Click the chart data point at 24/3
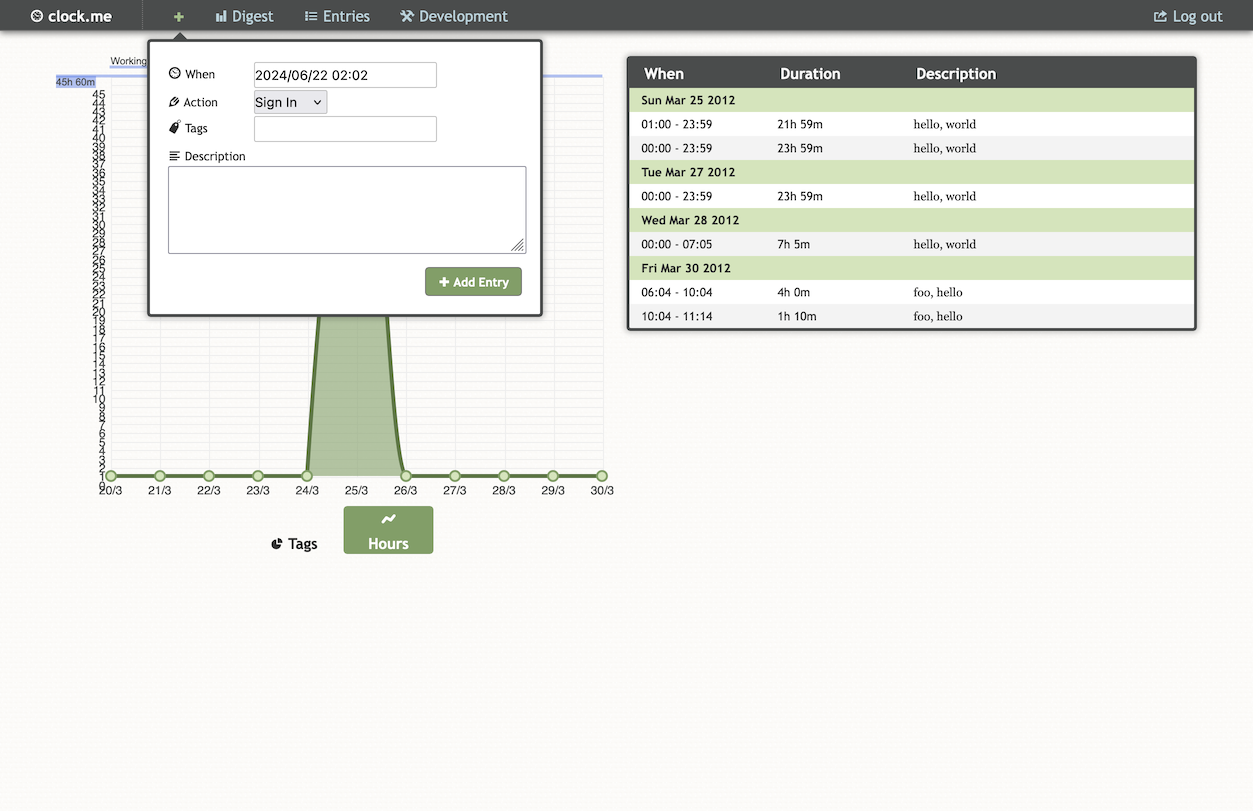The height and width of the screenshot is (811, 1253). click(x=307, y=476)
